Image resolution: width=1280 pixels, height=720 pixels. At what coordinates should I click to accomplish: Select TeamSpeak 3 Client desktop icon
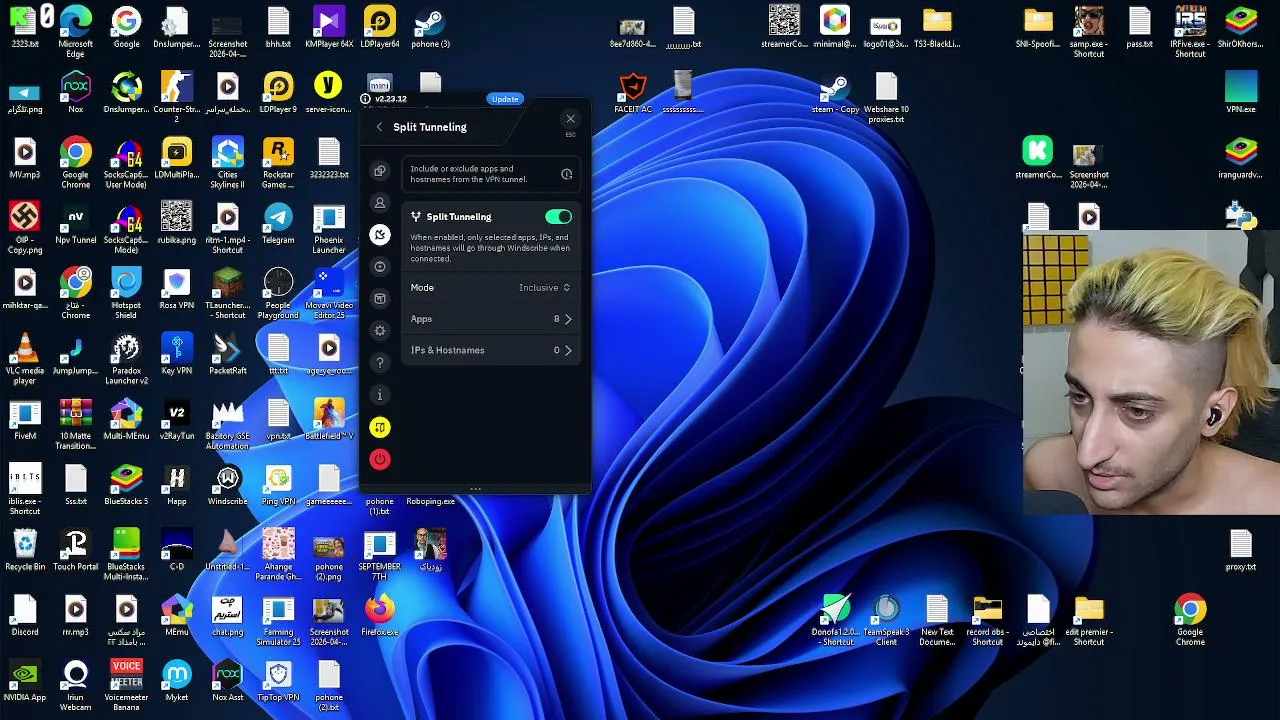pyautogui.click(x=886, y=620)
